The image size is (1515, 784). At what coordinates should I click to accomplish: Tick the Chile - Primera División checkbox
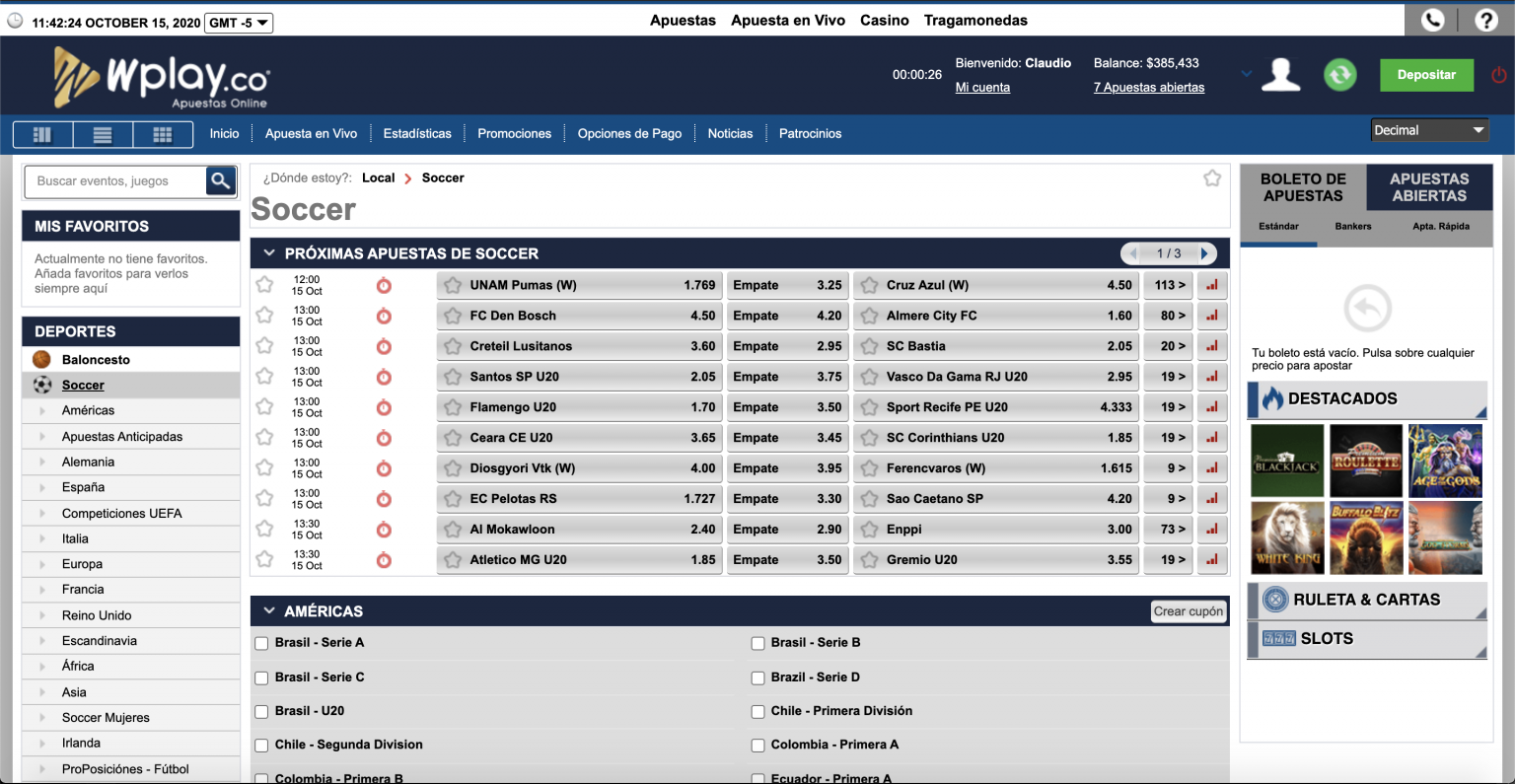(758, 711)
